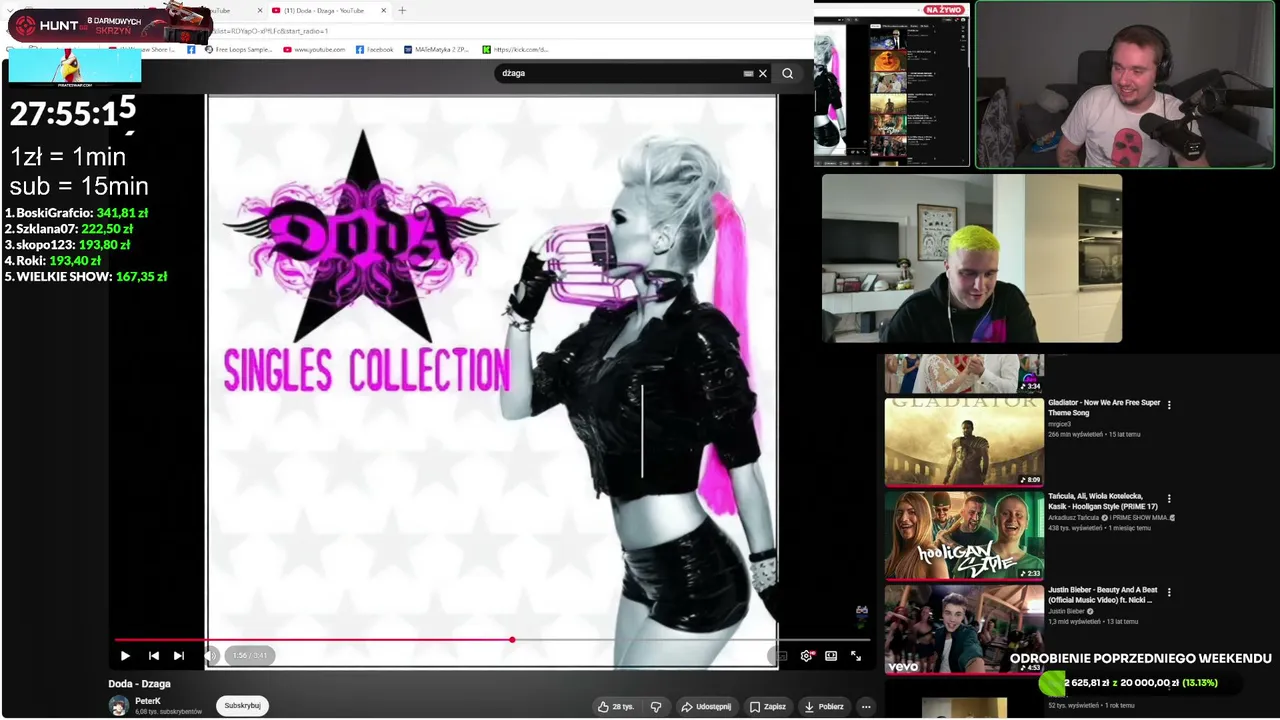Open Hooligan Style video thumbnail
The width and height of the screenshot is (1280, 720).
[x=964, y=535]
